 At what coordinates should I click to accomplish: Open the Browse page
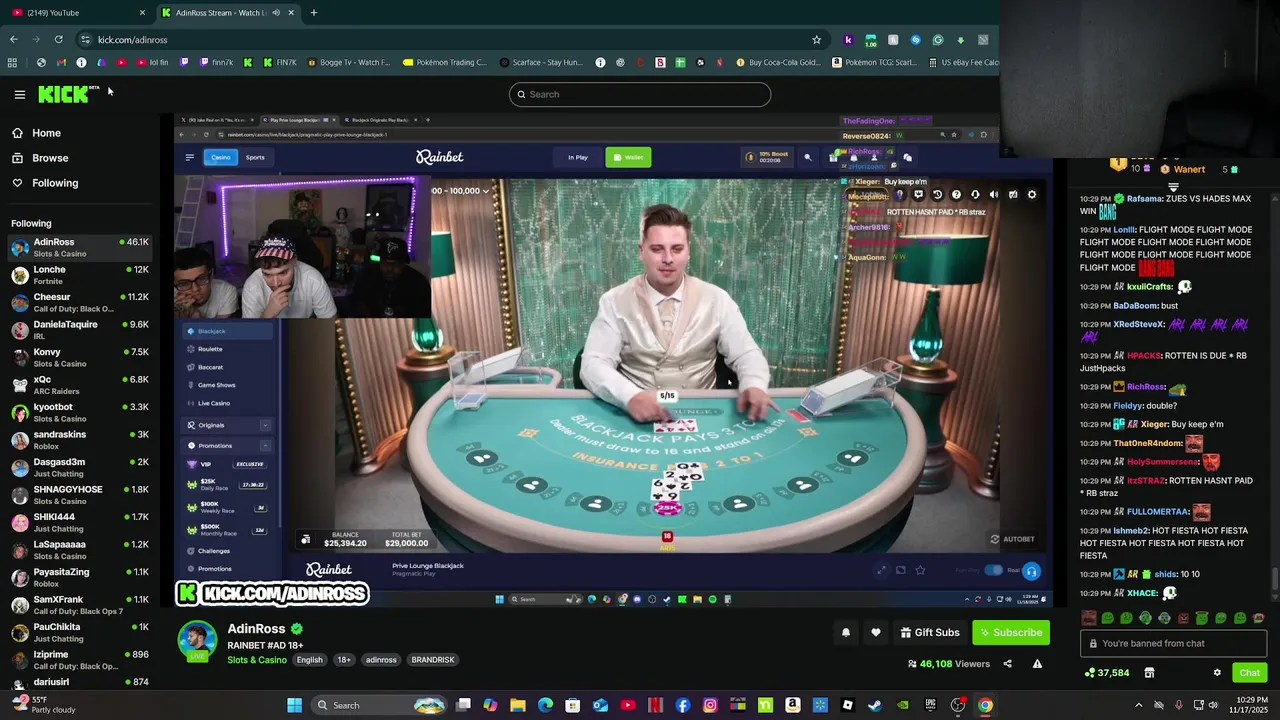click(50, 158)
